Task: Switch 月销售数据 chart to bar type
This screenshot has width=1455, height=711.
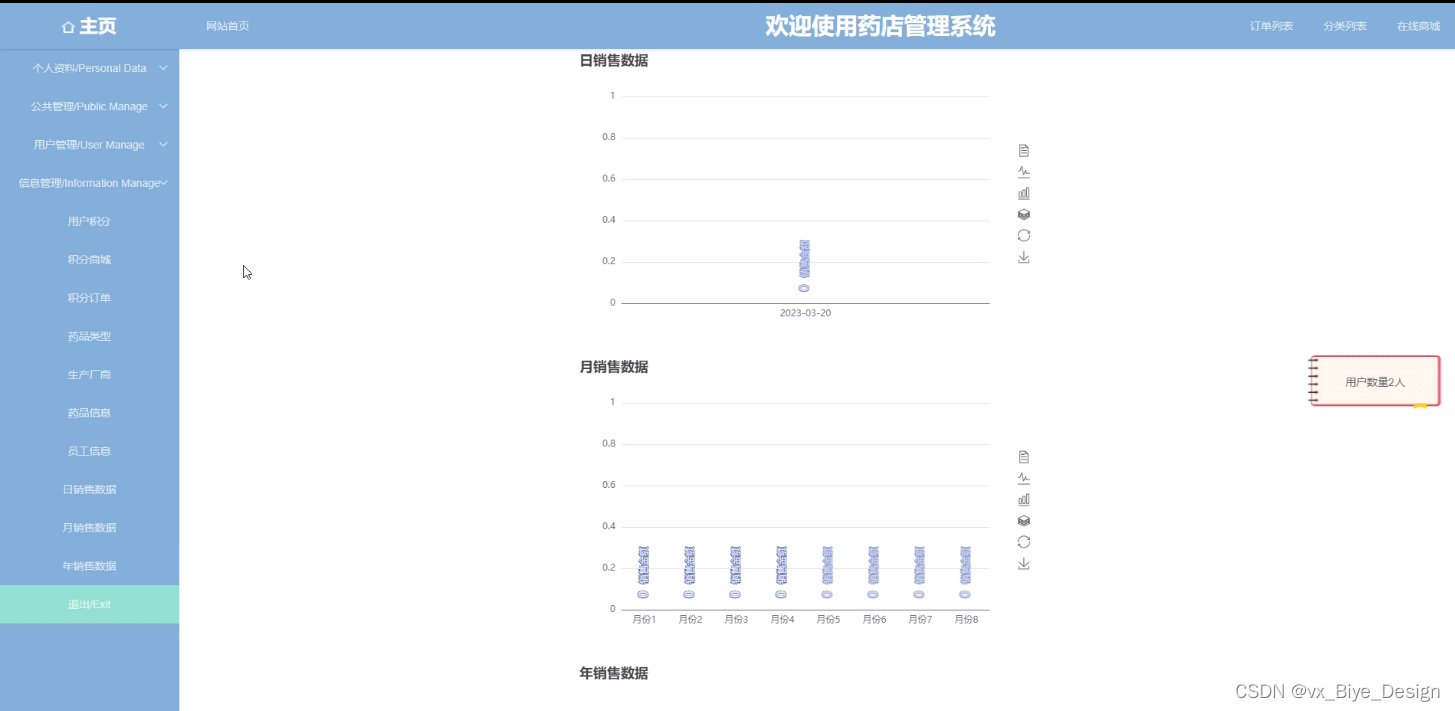Action: [x=1024, y=499]
